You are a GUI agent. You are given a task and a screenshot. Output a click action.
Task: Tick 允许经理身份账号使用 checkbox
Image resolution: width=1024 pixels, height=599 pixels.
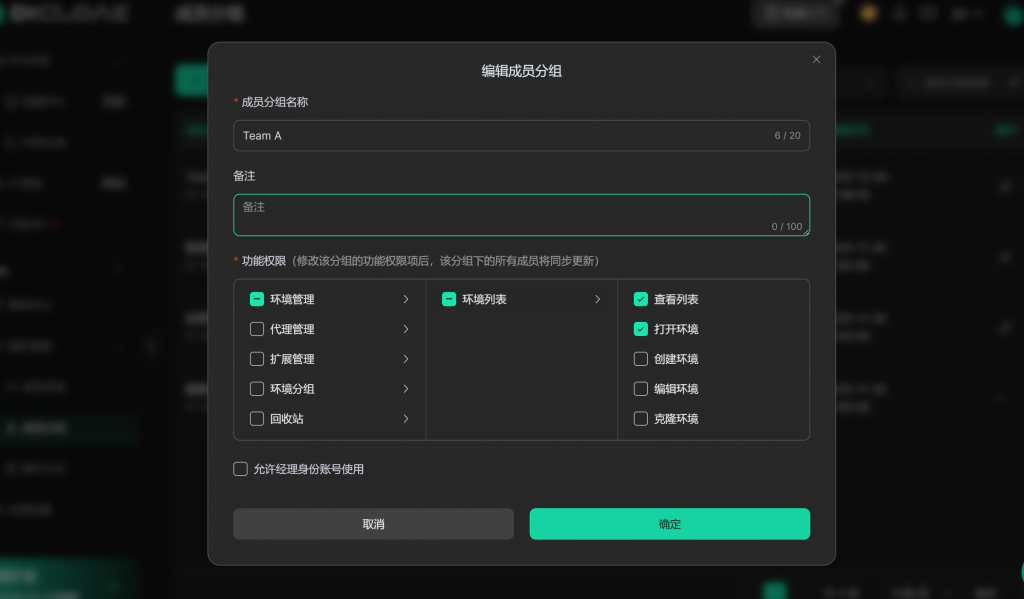241,469
